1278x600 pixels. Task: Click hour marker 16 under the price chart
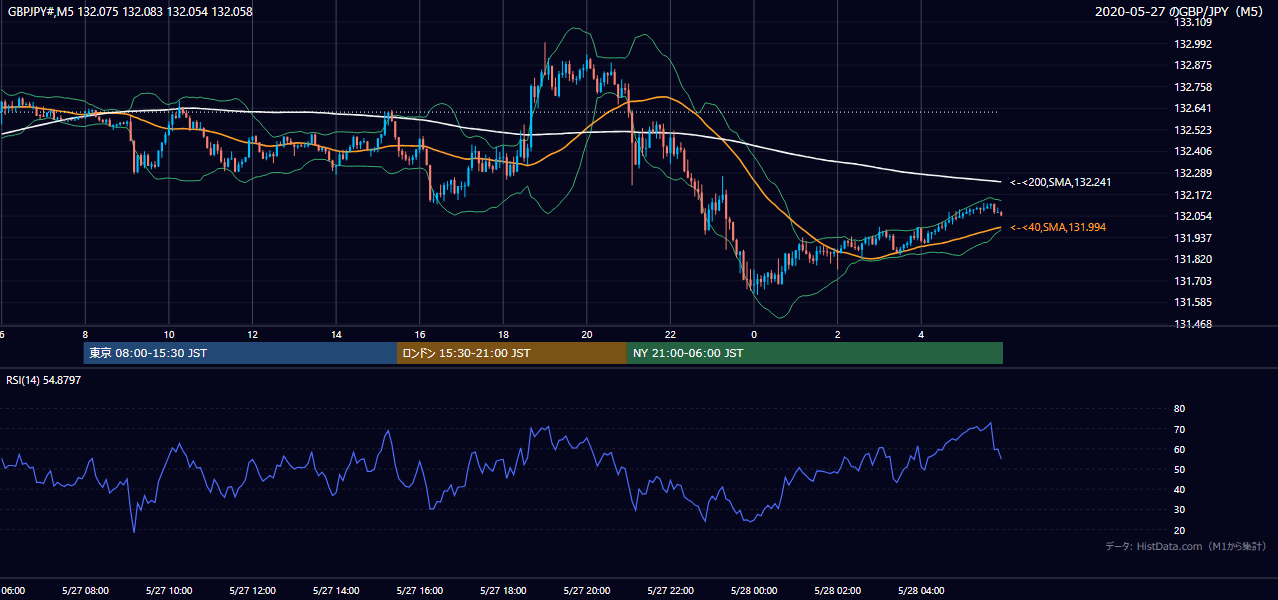[x=420, y=335]
